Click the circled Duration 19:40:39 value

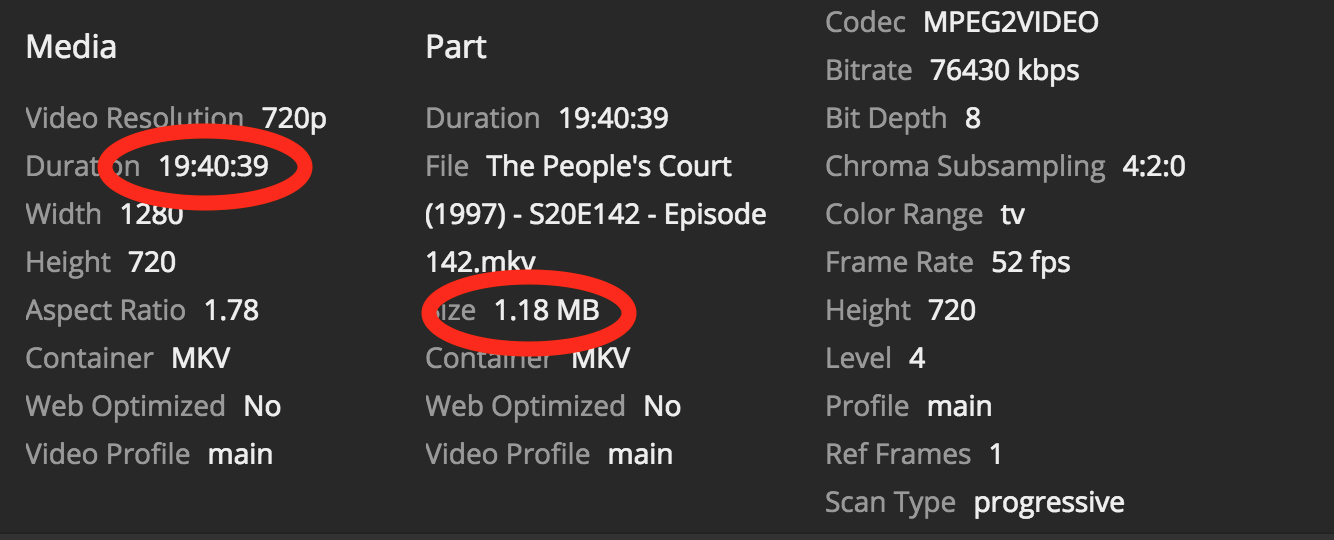(x=214, y=166)
